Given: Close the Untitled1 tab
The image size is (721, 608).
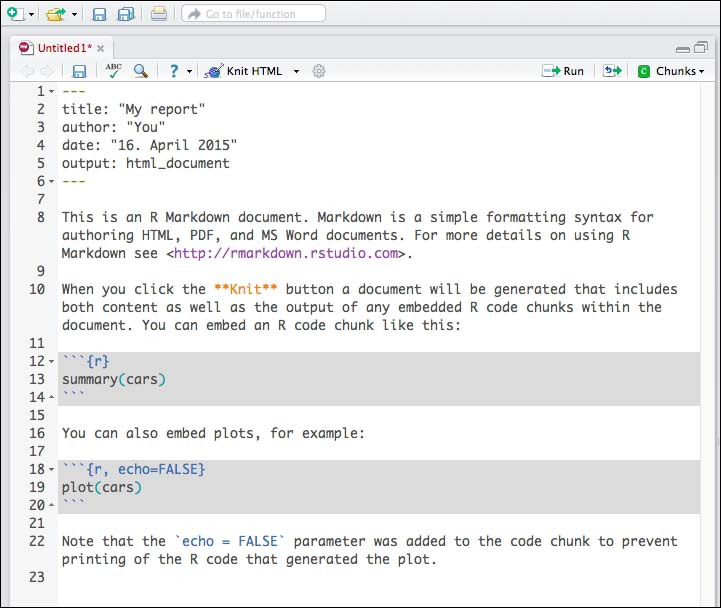Looking at the screenshot, I should point(101,48).
